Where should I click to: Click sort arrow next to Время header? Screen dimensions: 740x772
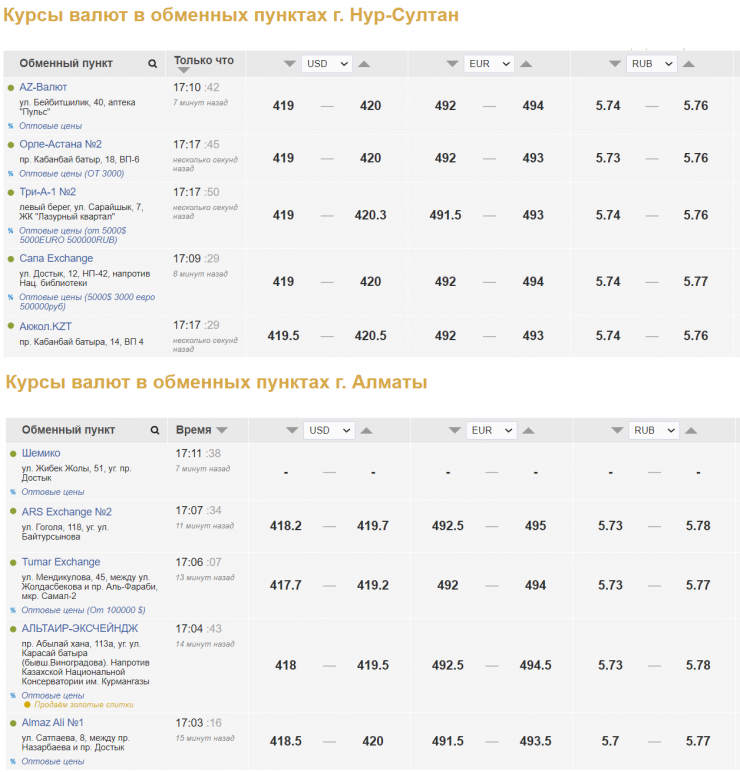(x=222, y=431)
